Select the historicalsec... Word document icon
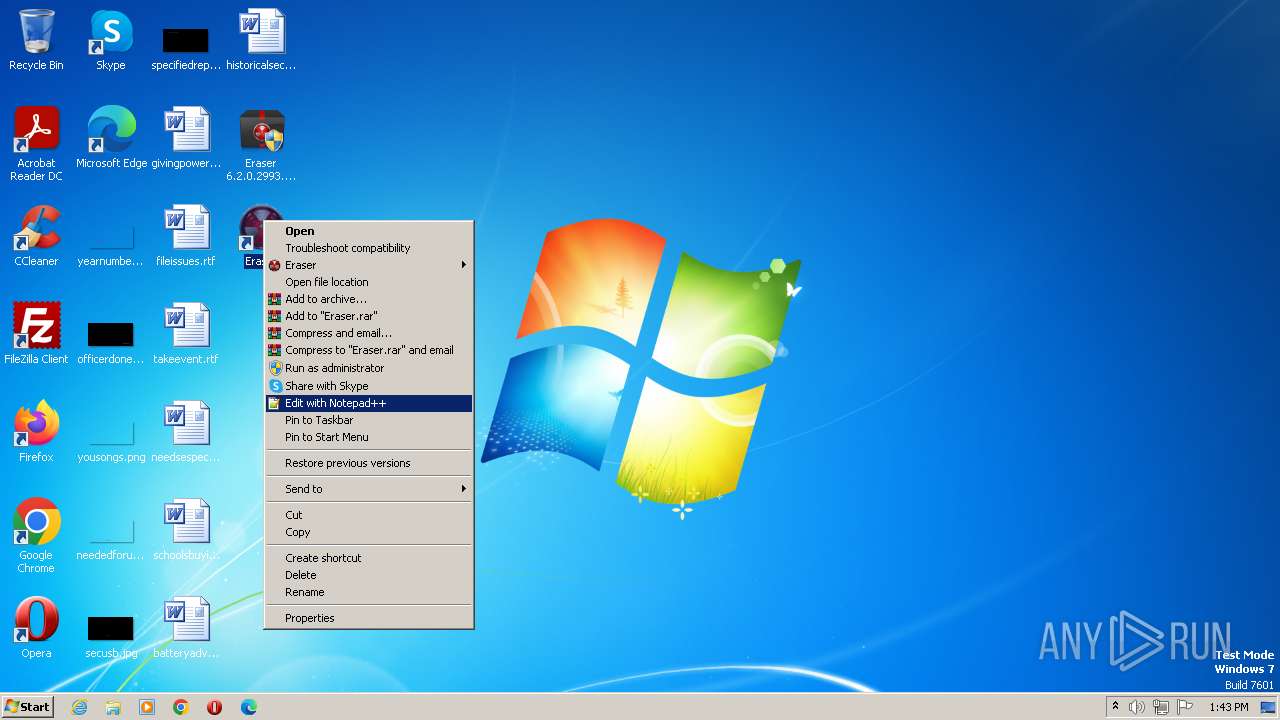The image size is (1280, 720). tap(261, 40)
